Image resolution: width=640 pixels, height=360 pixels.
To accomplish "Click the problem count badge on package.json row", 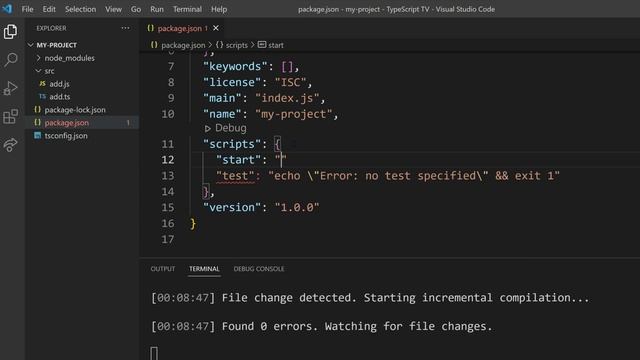I will click(128, 122).
